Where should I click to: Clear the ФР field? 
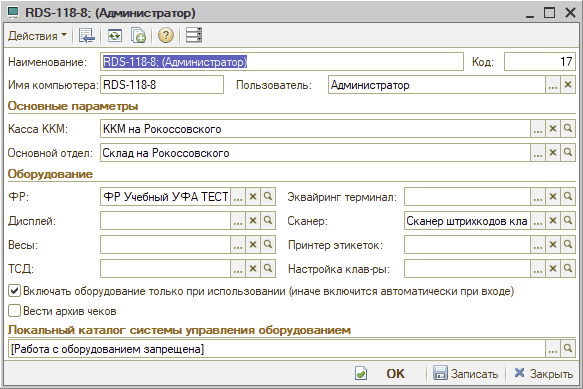click(253, 197)
